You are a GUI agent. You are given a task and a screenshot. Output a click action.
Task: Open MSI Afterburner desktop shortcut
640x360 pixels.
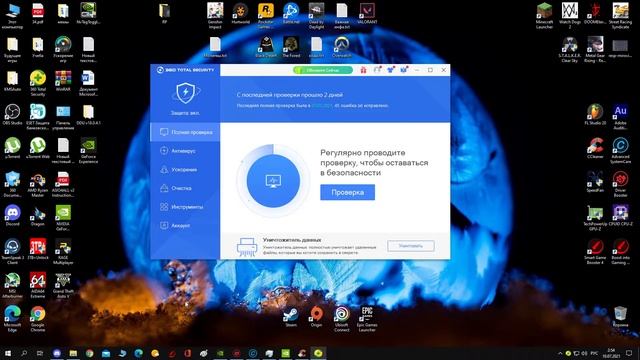12,285
